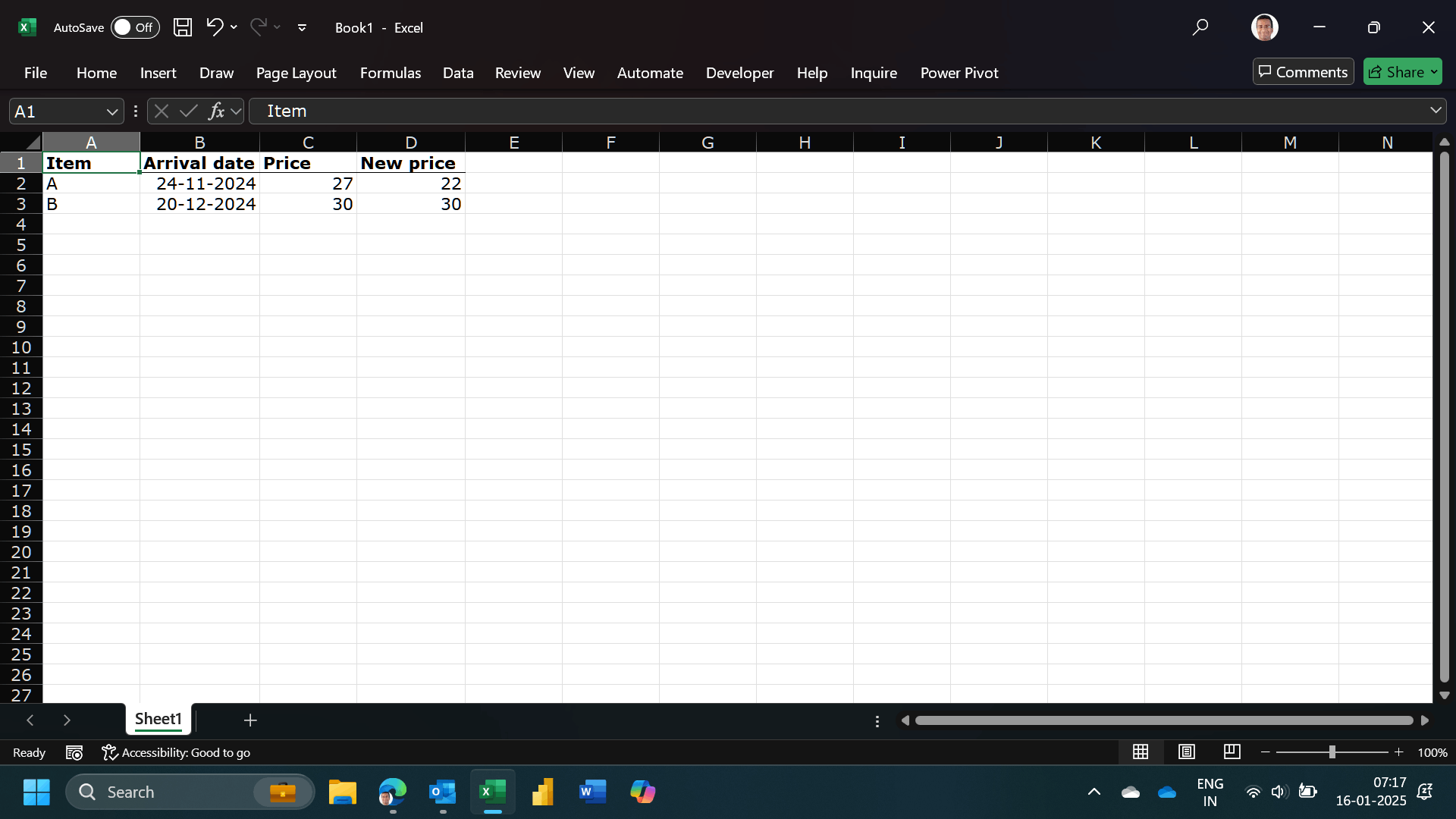Open the Formulas ribbon tab
This screenshot has width=1456, height=819.
pyautogui.click(x=390, y=73)
